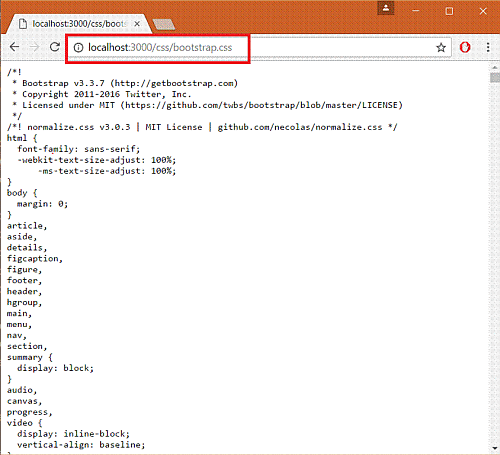500x455 pixels.
Task: Bookmark this page with the star icon
Action: (441, 48)
